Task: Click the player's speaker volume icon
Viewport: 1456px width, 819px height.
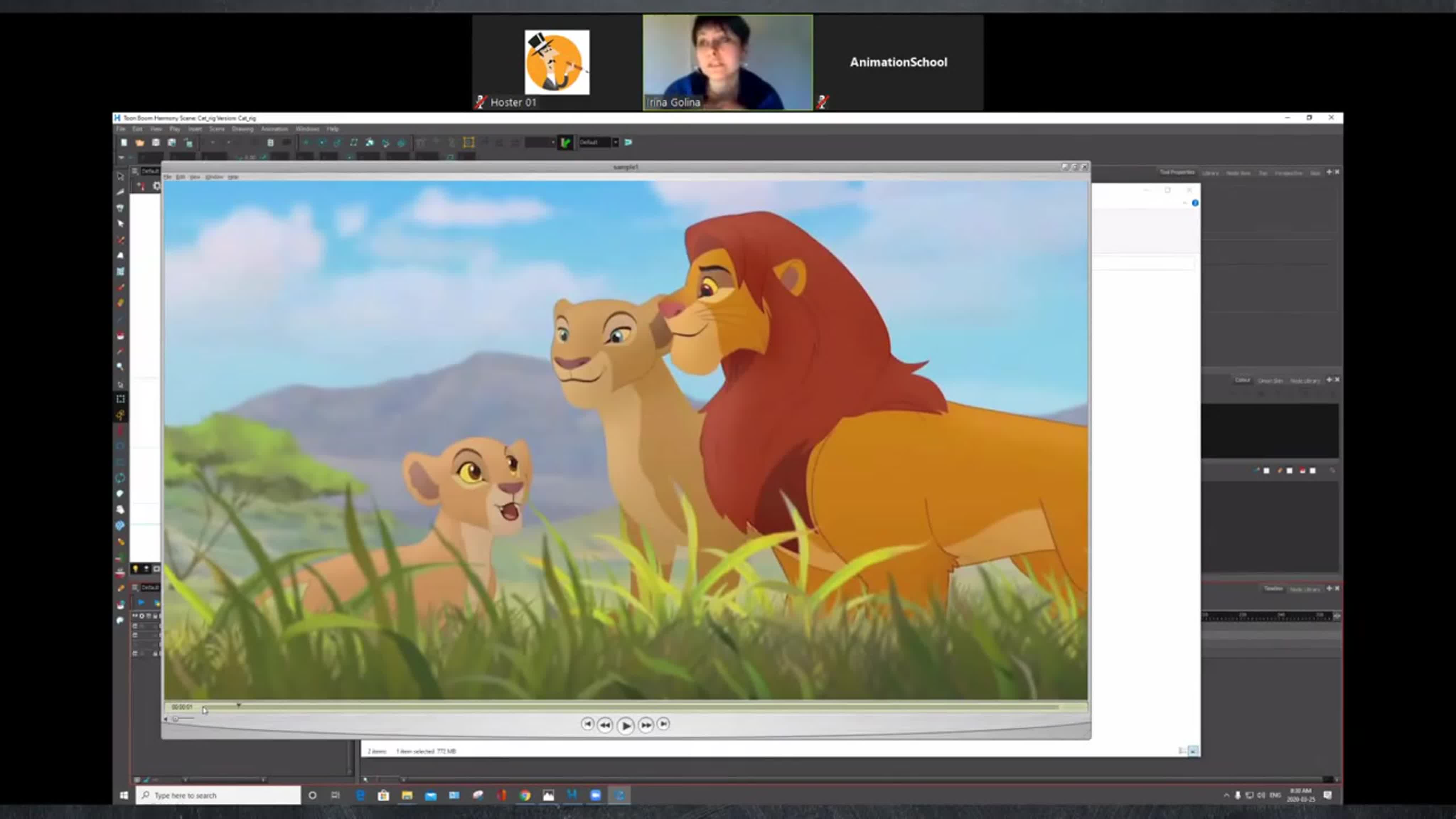Action: [x=166, y=719]
